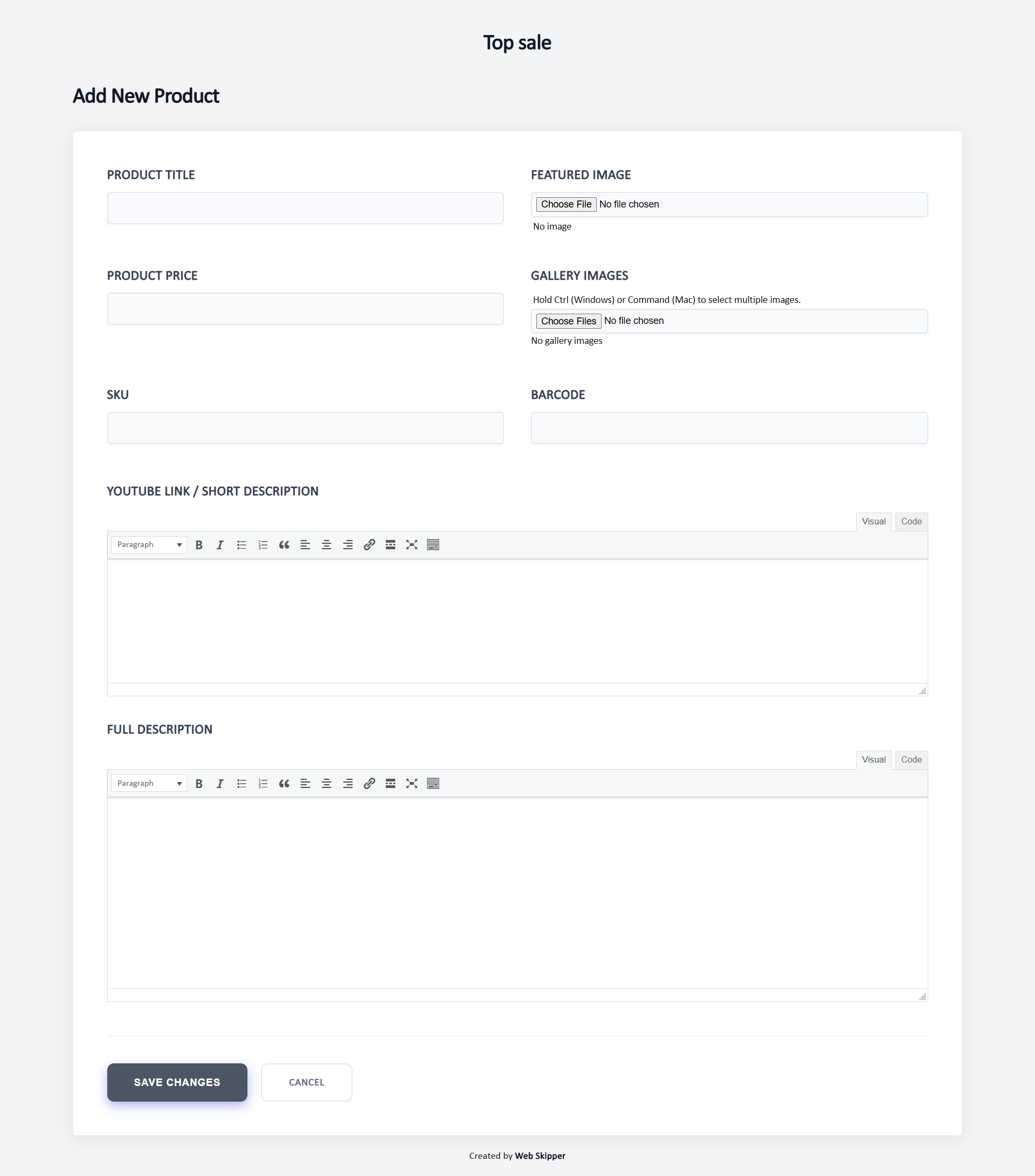Image resolution: width=1035 pixels, height=1176 pixels.
Task: Insert blockquote in short description editor
Action: (284, 545)
